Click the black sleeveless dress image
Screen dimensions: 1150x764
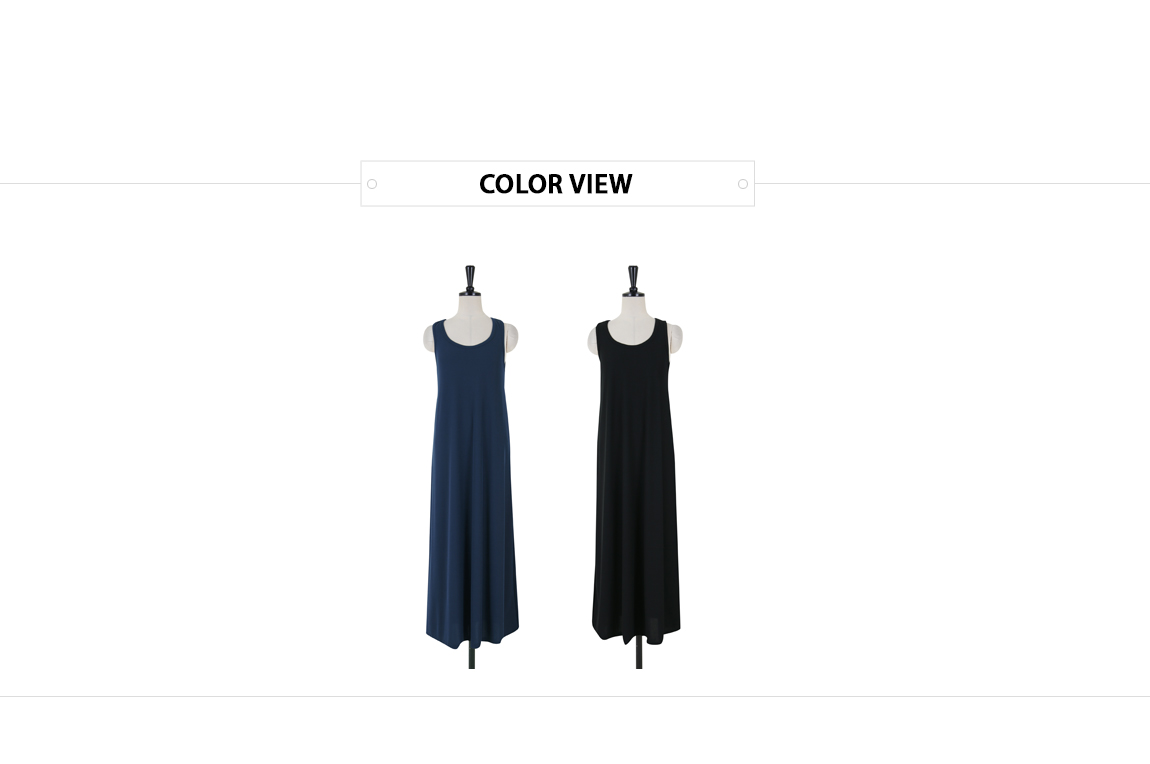tap(635, 468)
